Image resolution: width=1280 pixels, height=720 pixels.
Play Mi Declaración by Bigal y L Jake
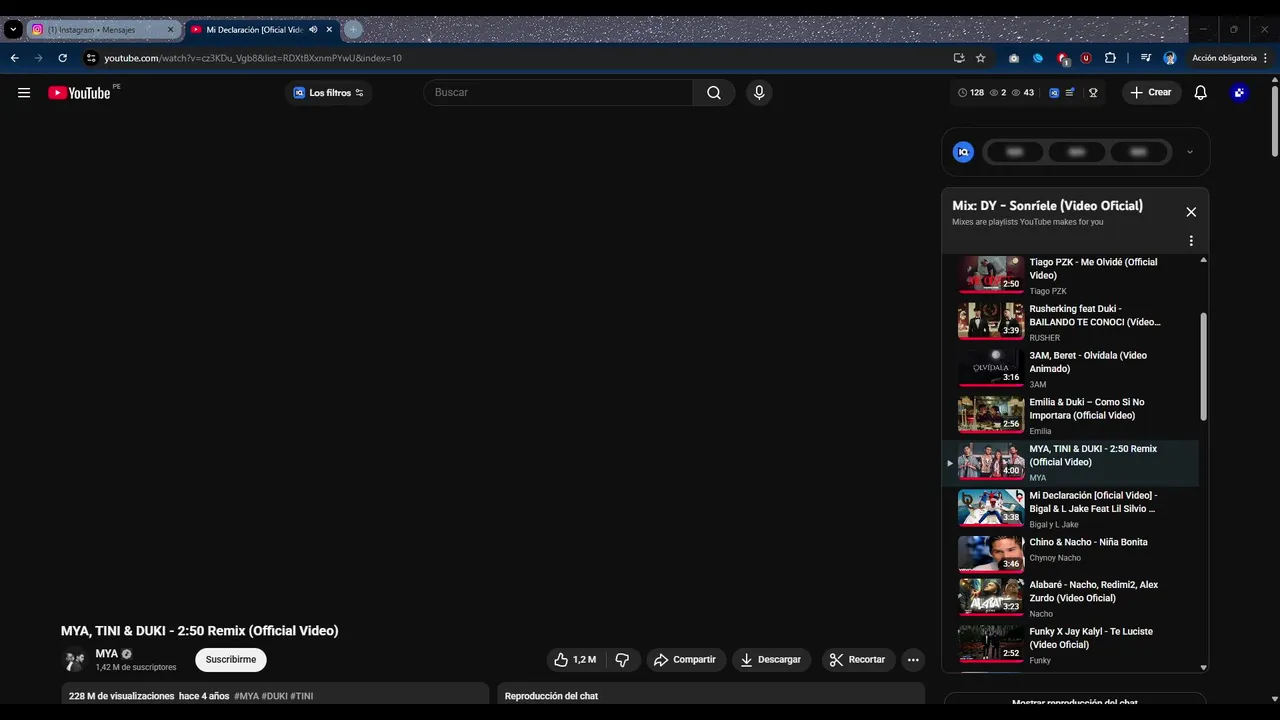tap(1072, 510)
